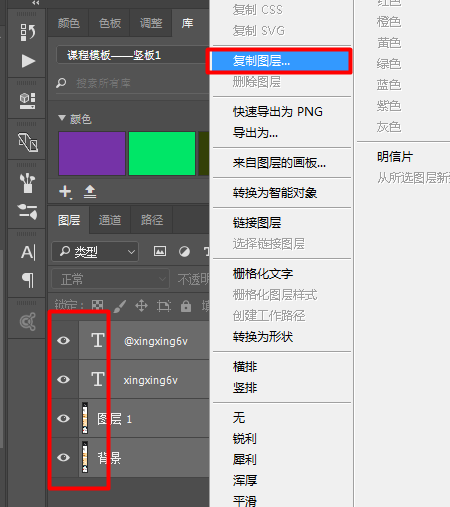The height and width of the screenshot is (507, 450).
Task: Open the 类型 layer filter dropdown
Action: pos(95,252)
